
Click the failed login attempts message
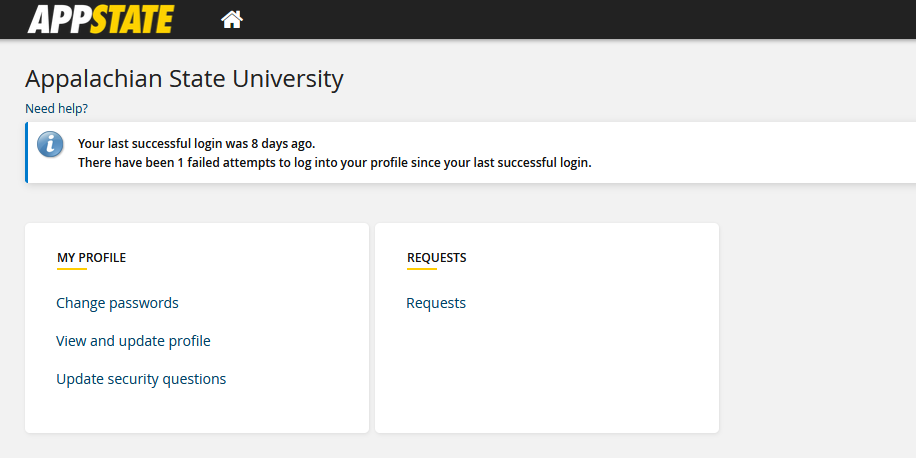[x=335, y=162]
